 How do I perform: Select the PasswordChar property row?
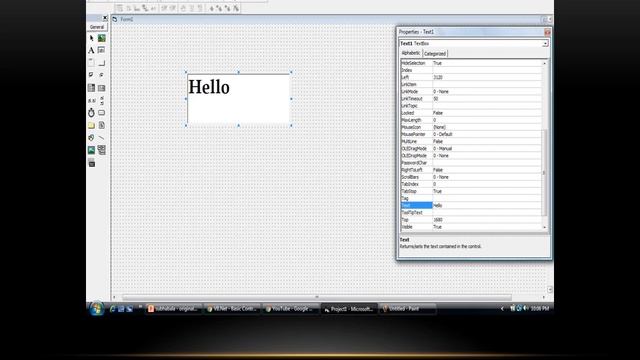[x=471, y=163]
